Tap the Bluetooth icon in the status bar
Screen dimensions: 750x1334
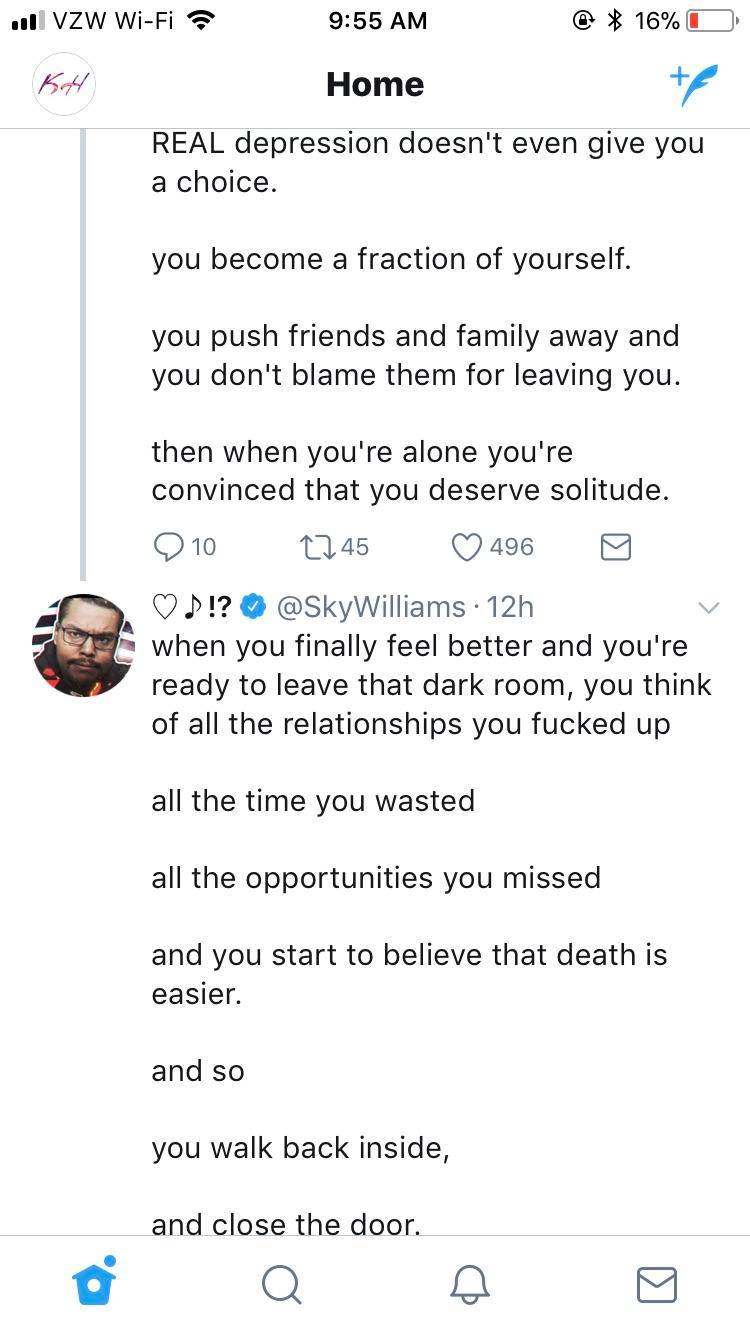613,18
